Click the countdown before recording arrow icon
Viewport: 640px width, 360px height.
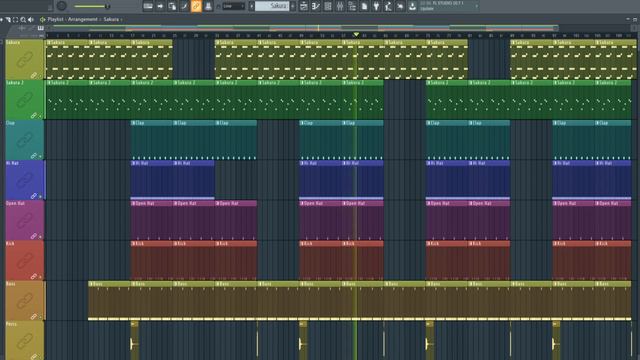coord(160,6)
